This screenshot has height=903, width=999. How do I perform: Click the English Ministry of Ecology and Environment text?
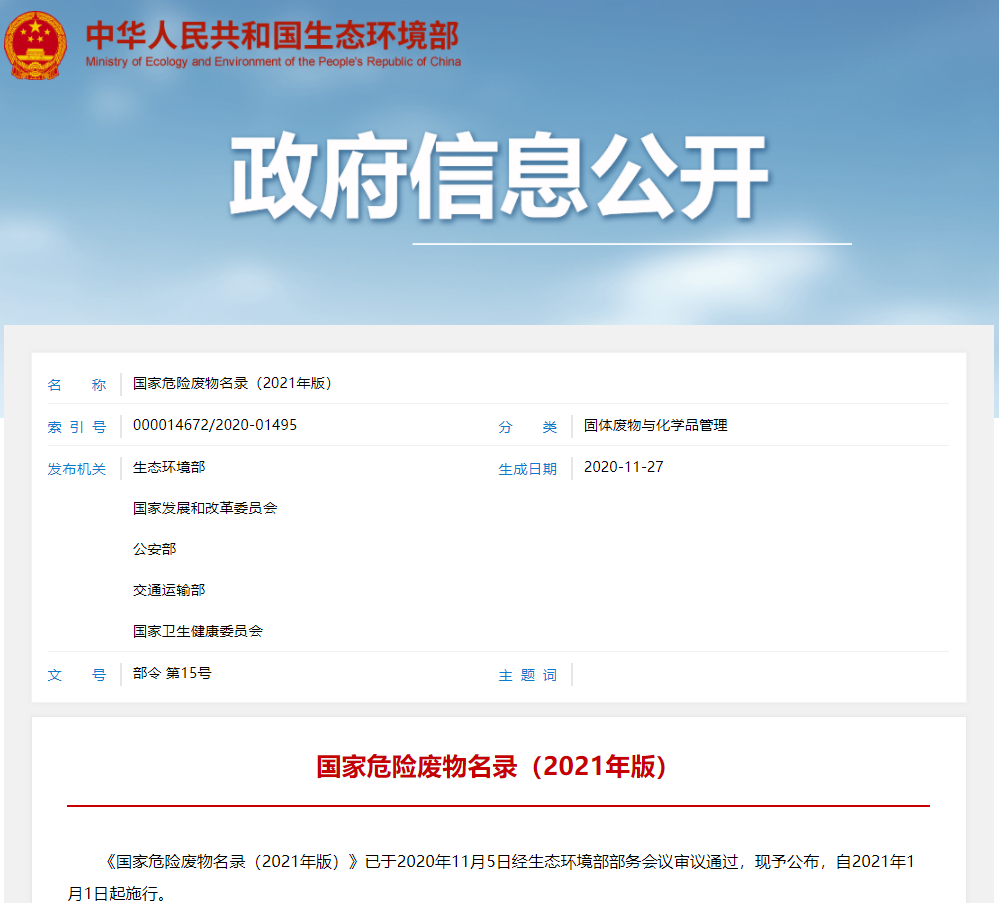tap(273, 62)
